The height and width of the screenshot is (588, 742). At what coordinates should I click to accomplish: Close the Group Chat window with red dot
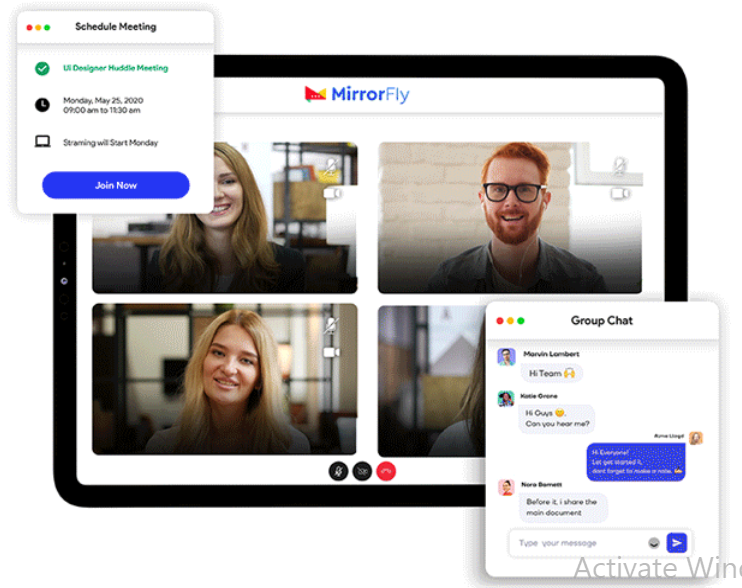(x=500, y=321)
